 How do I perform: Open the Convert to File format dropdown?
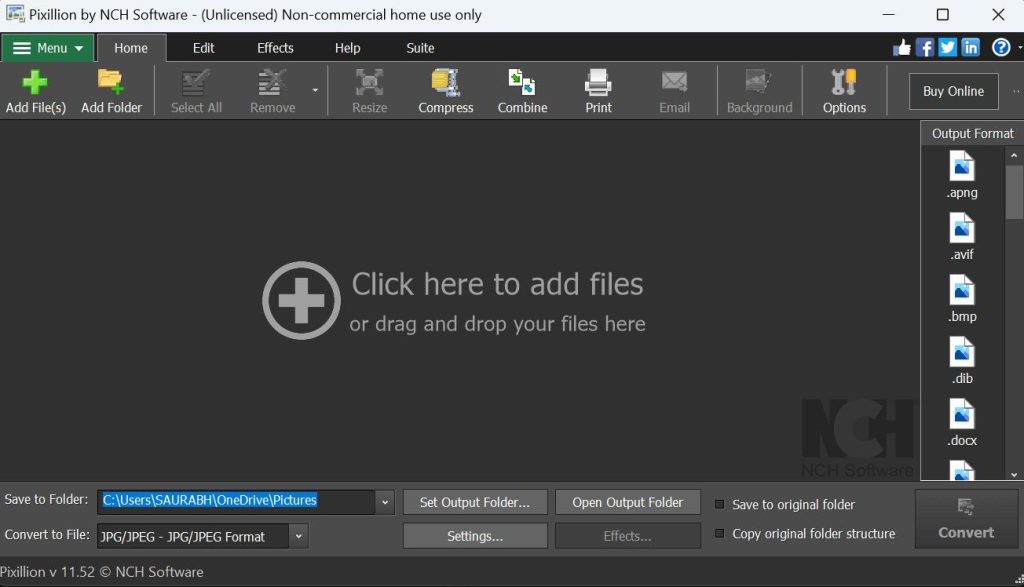click(x=298, y=536)
